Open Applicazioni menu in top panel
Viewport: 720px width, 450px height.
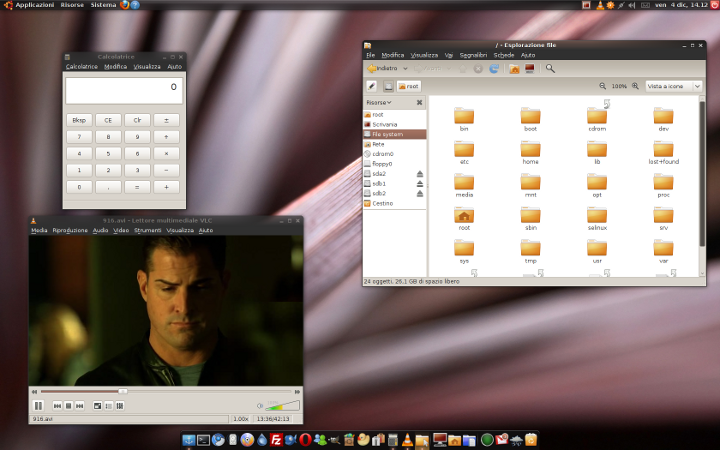tap(34, 5)
